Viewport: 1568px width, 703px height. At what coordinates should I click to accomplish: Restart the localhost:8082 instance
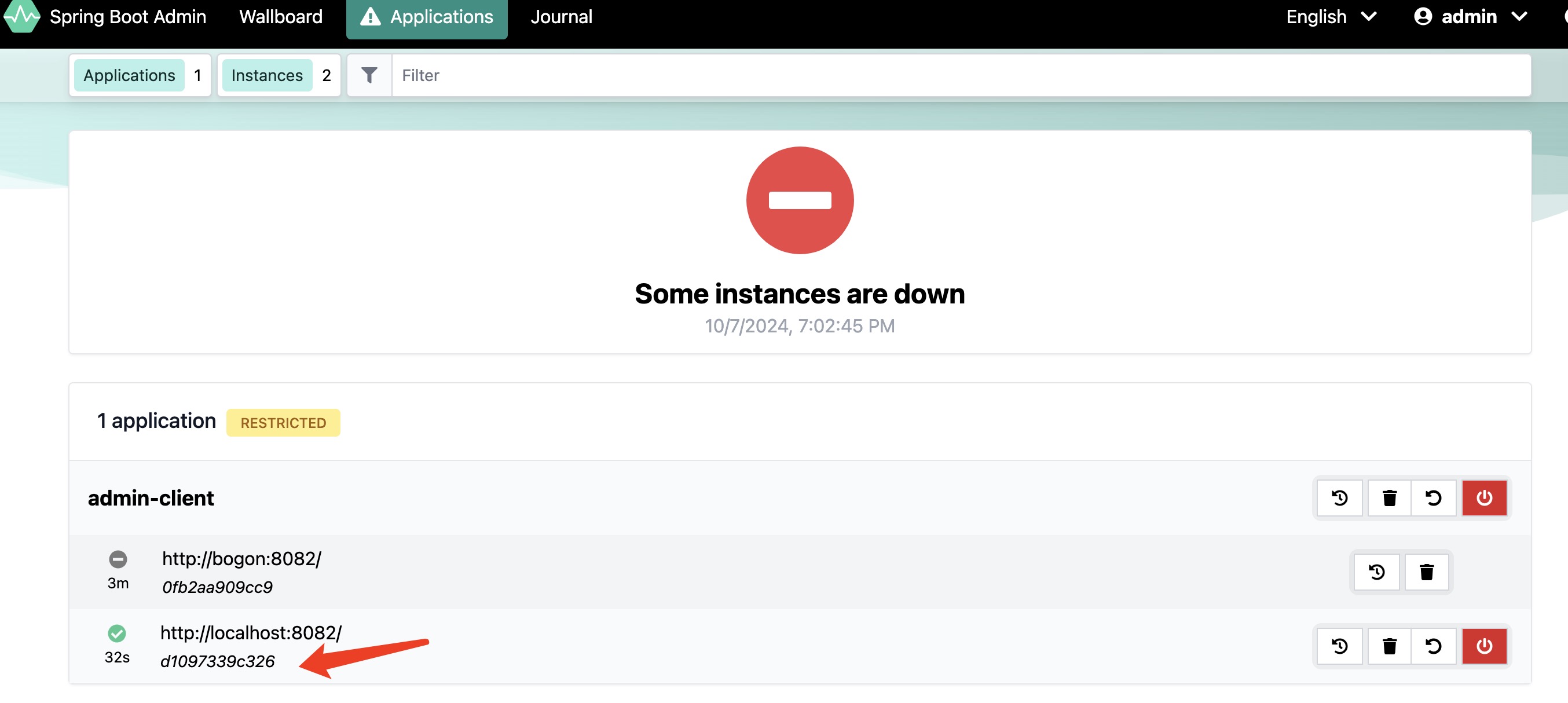coord(1434,646)
